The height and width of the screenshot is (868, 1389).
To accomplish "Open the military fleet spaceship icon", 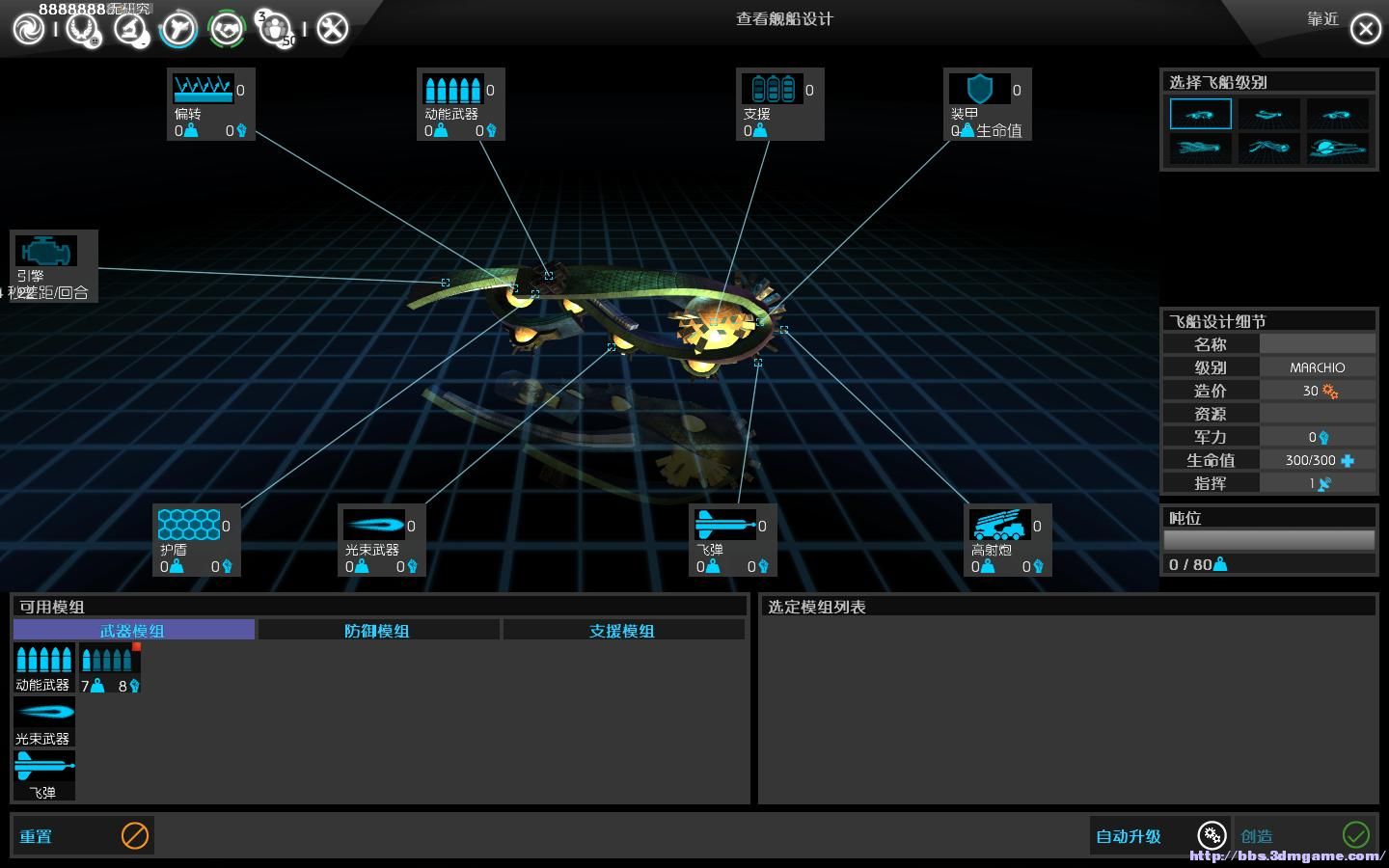I will [178, 29].
